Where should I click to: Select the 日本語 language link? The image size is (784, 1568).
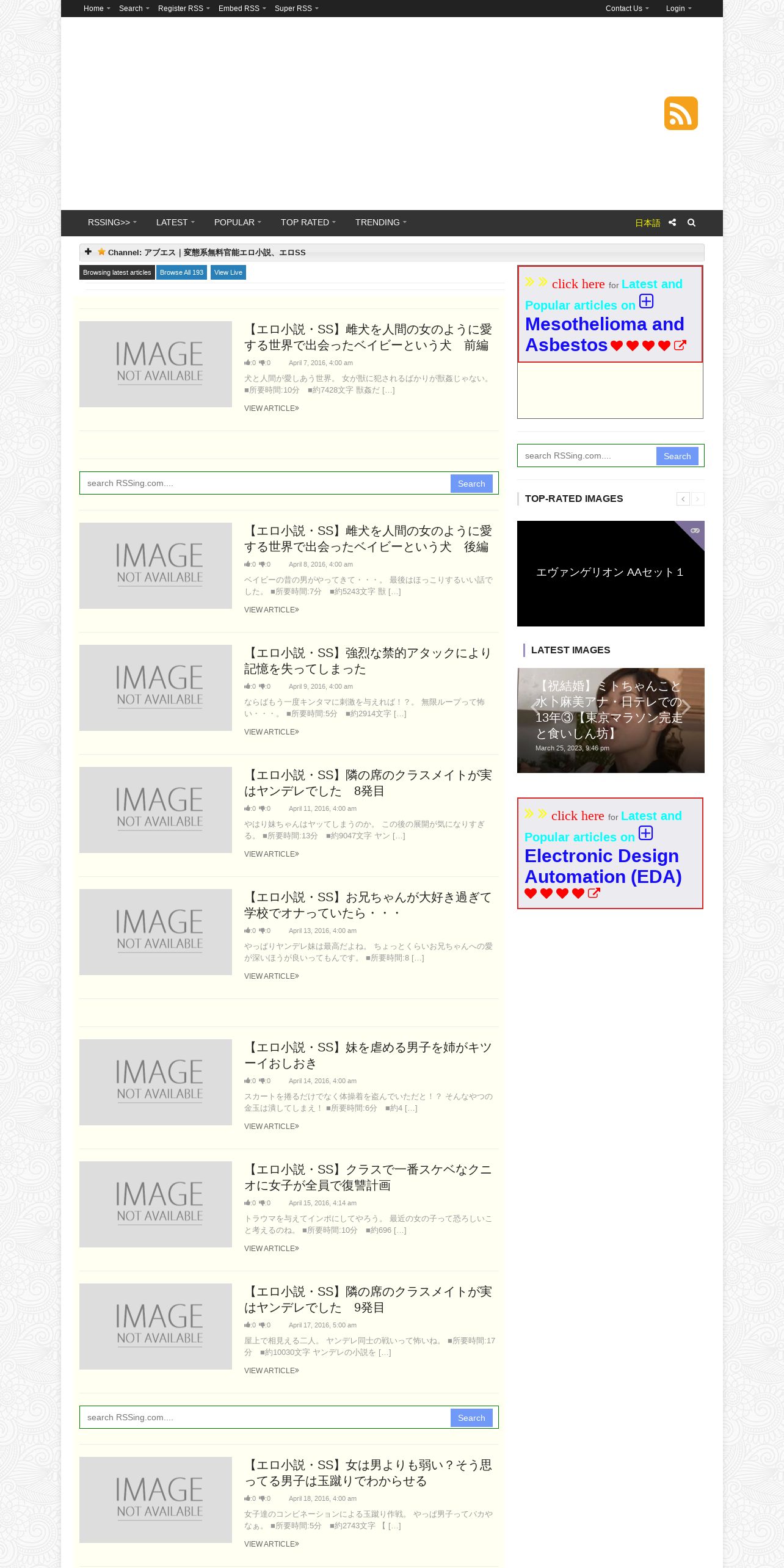point(647,223)
